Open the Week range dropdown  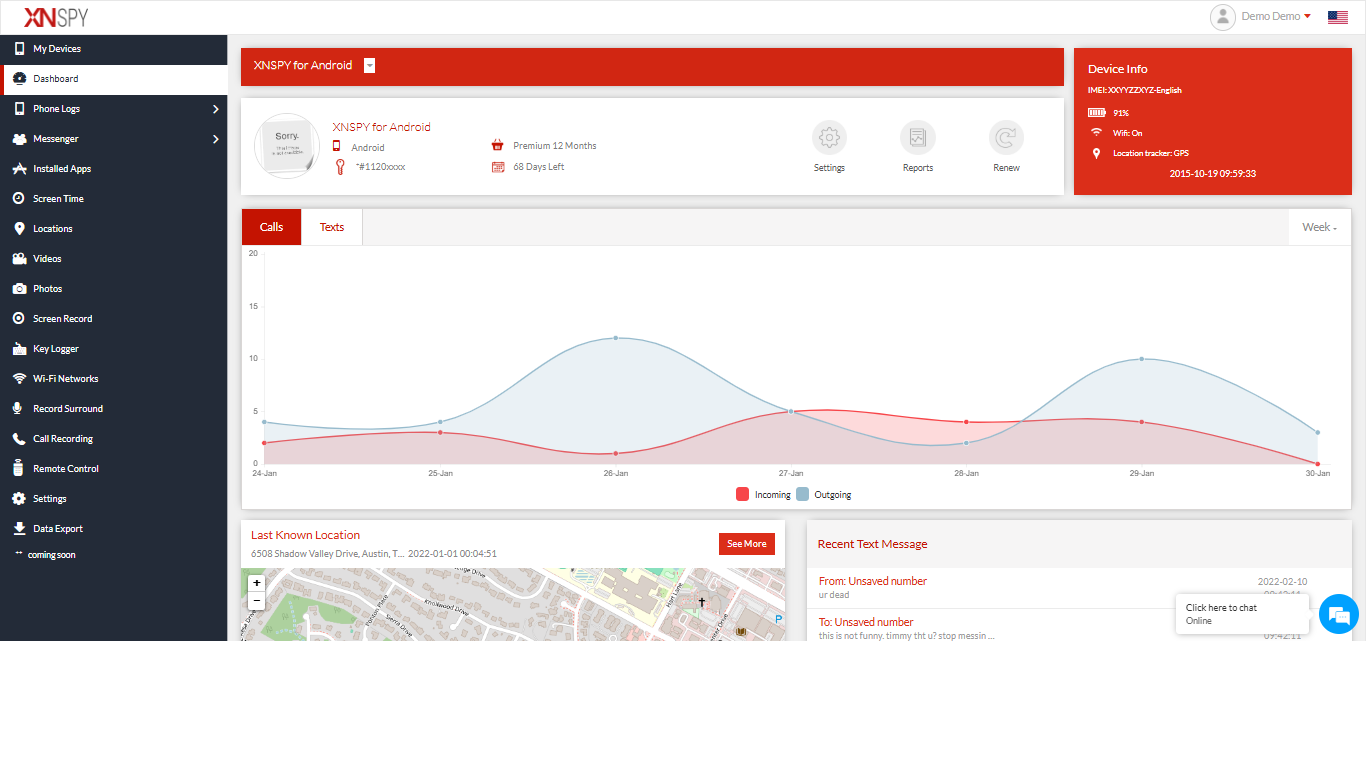[x=1320, y=227]
